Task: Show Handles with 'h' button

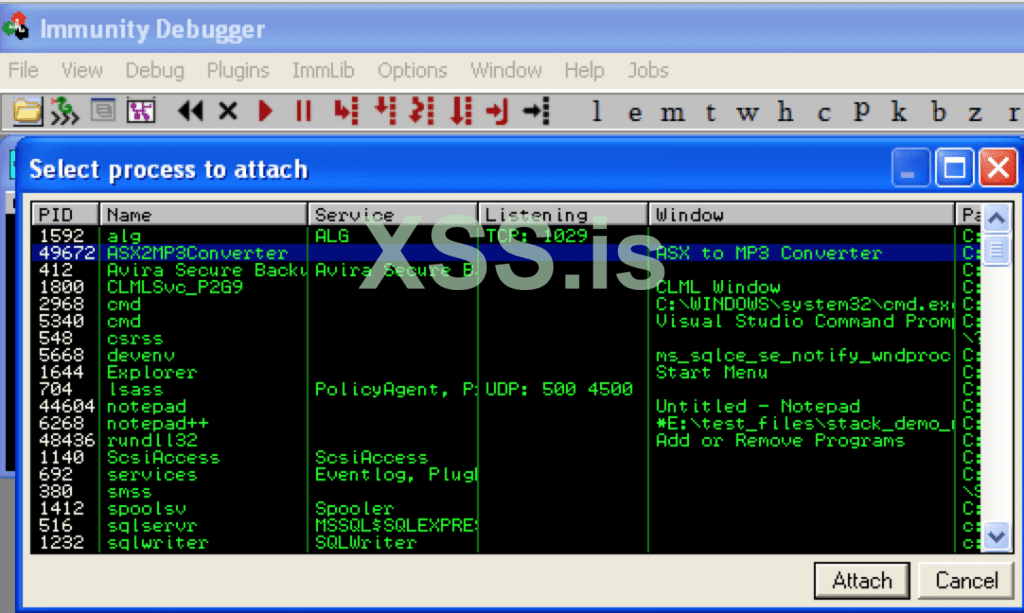Action: click(786, 112)
